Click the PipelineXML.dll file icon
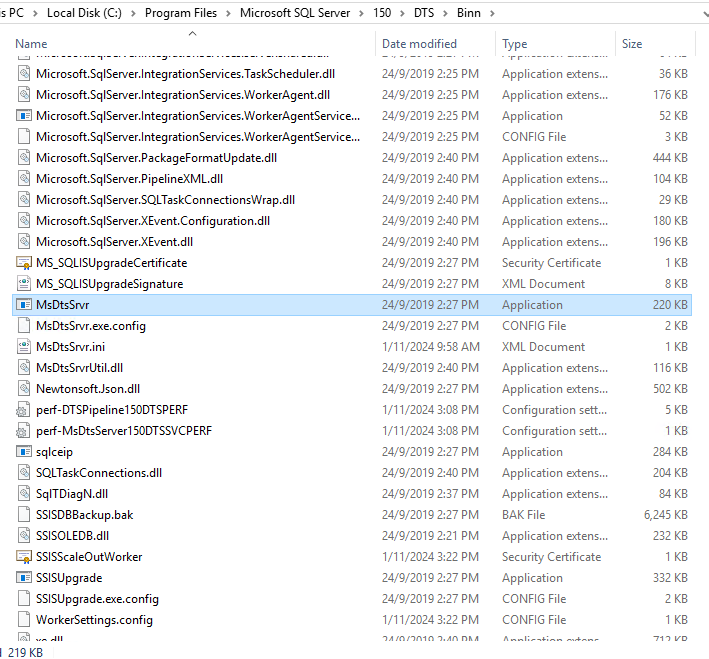 (24, 179)
